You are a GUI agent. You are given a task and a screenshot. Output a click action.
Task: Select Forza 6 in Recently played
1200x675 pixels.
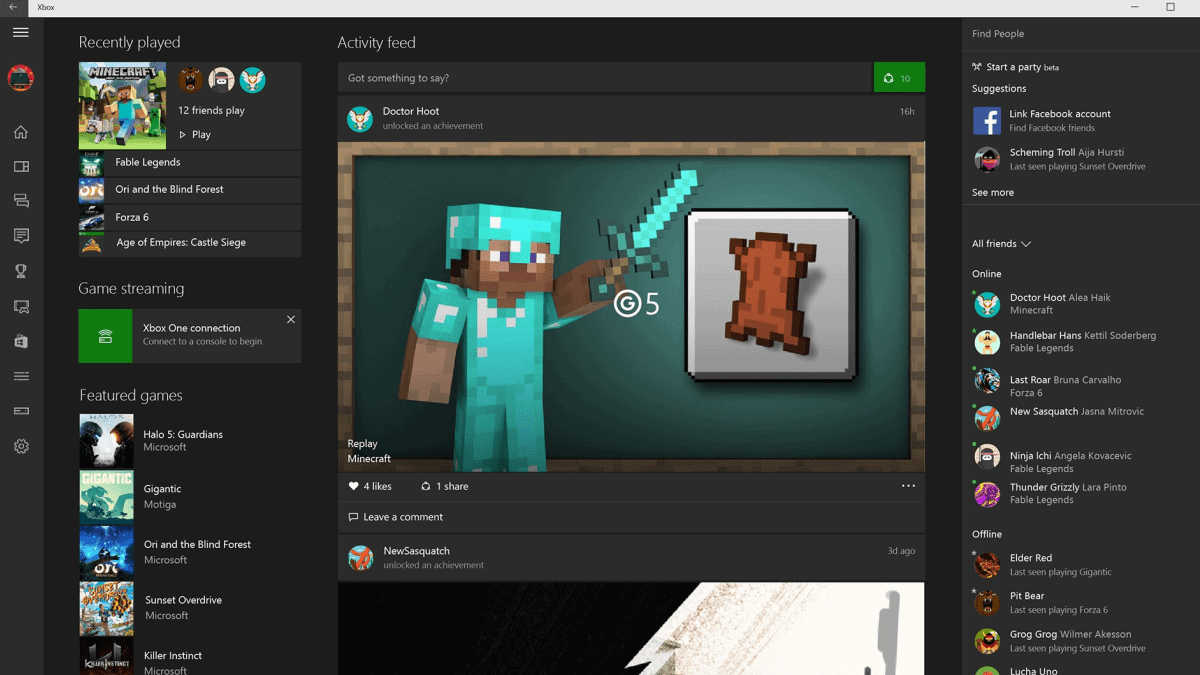click(x=190, y=217)
